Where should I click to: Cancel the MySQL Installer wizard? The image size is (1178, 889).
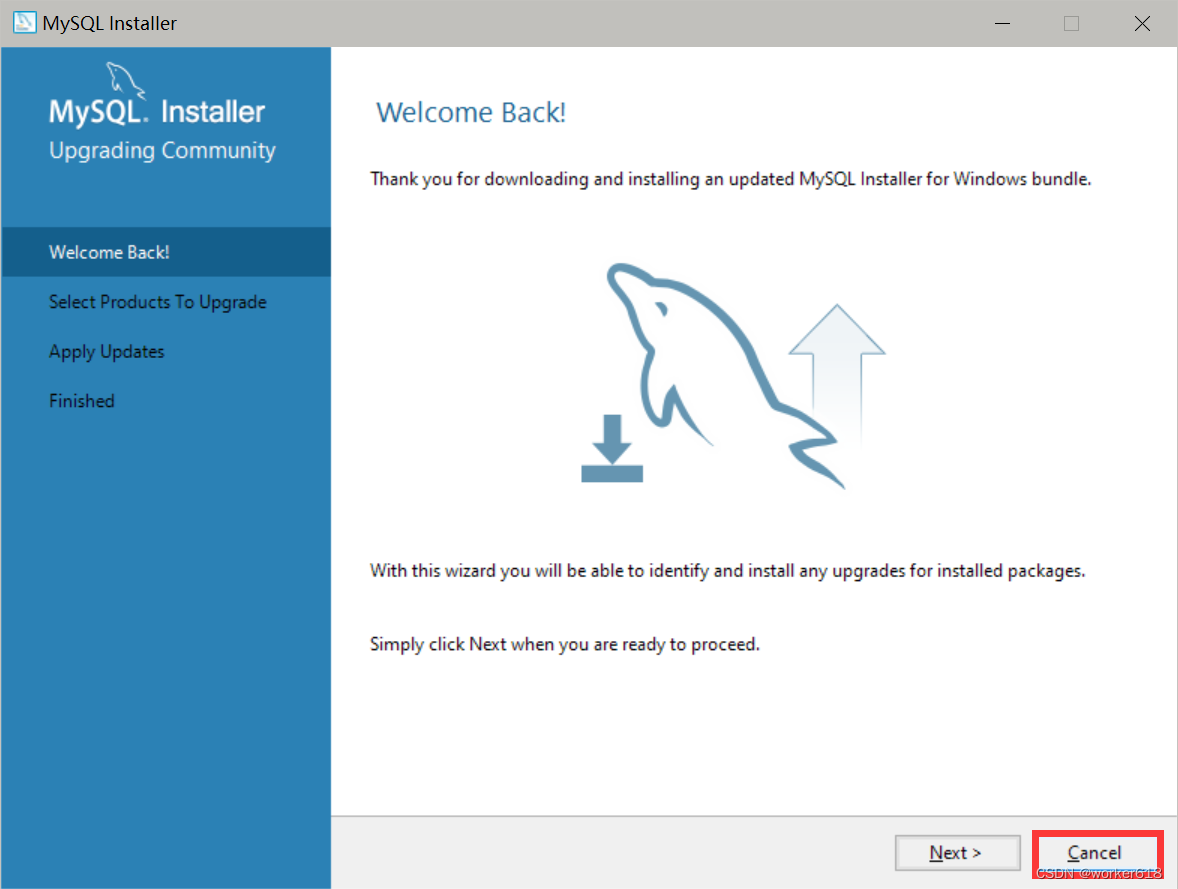click(1096, 853)
